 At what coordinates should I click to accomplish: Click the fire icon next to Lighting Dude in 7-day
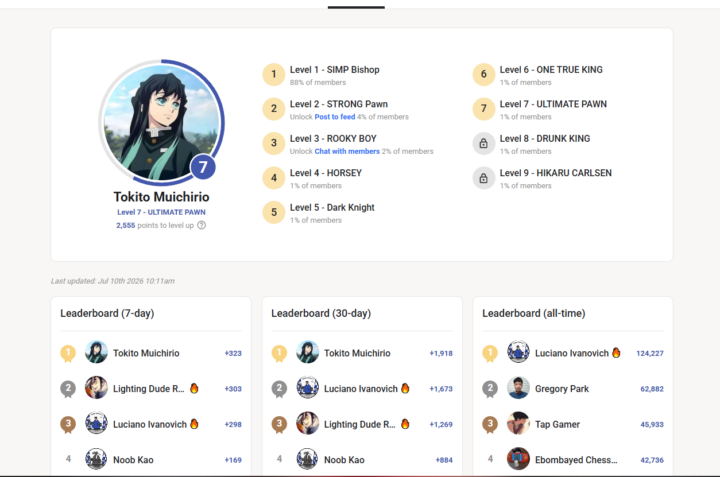coord(194,388)
